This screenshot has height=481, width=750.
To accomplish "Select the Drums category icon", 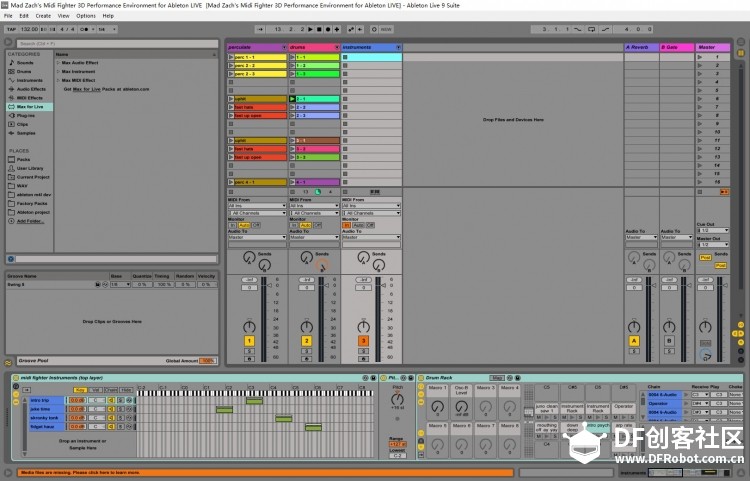I will (x=12, y=71).
